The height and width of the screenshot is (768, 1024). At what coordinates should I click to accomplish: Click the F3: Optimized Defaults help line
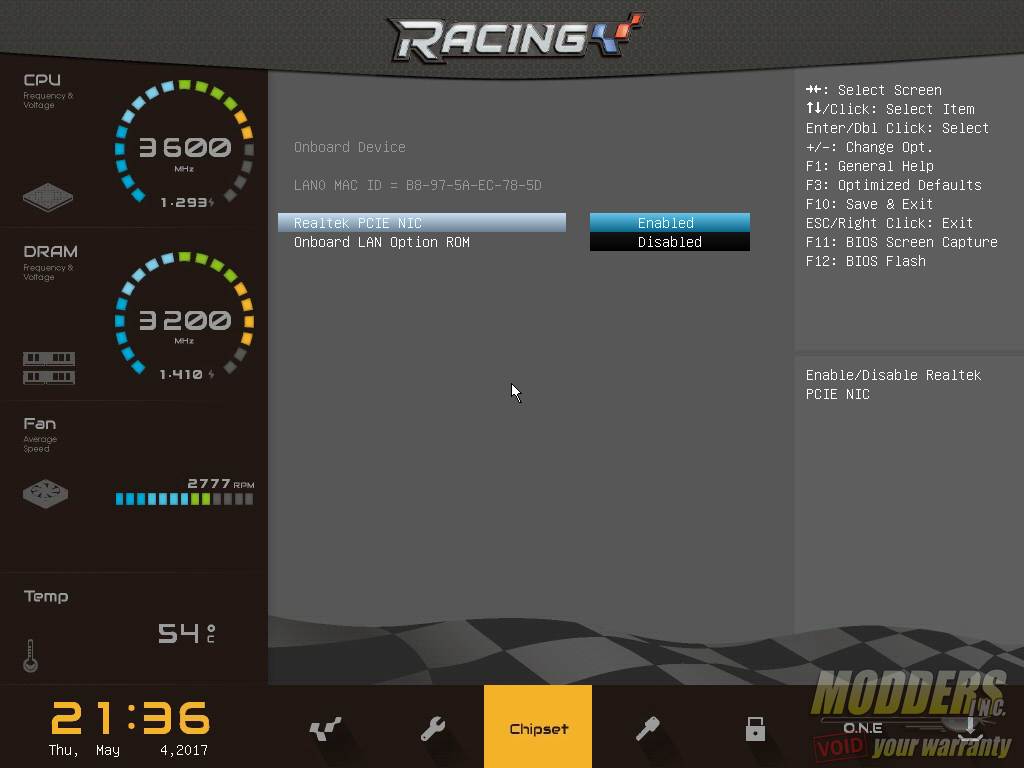(893, 185)
